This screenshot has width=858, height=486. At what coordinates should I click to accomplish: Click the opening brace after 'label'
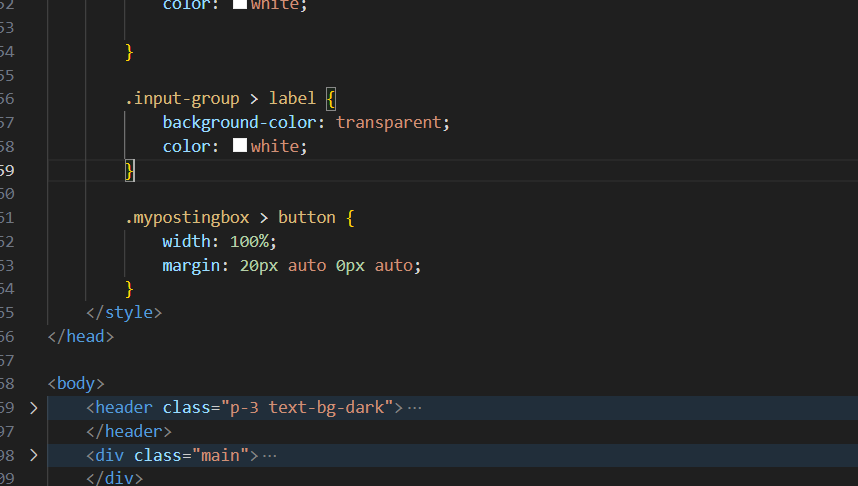331,99
